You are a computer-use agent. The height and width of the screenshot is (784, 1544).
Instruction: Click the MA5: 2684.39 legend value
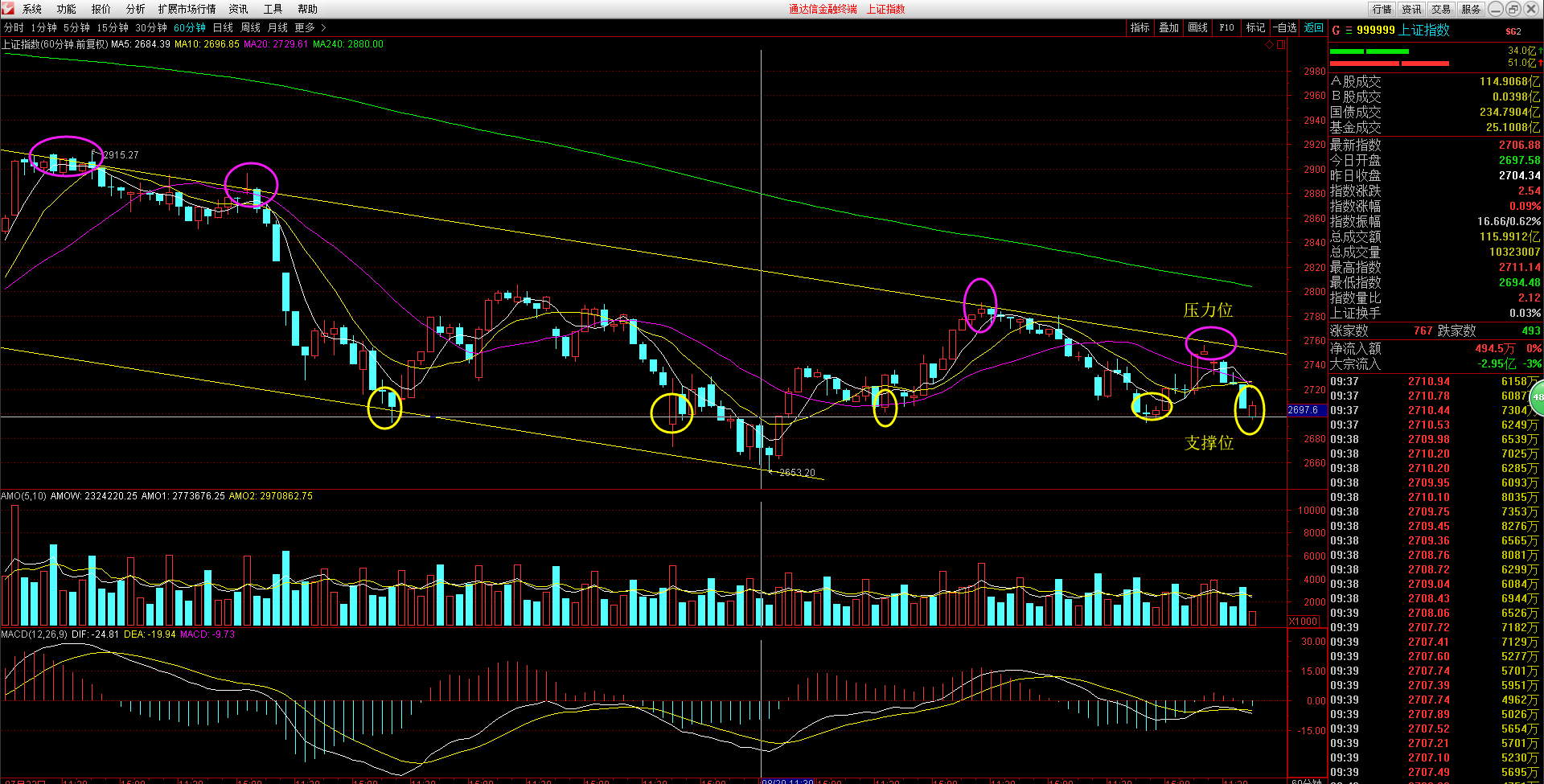[x=141, y=44]
